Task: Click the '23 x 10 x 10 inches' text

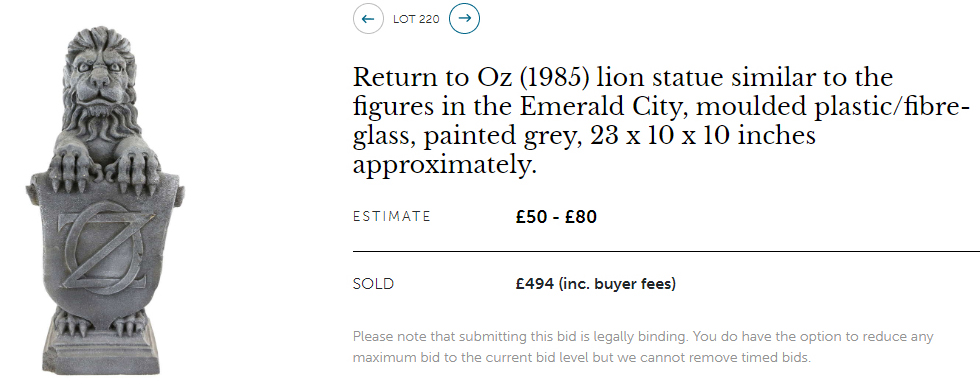Action: (702, 136)
